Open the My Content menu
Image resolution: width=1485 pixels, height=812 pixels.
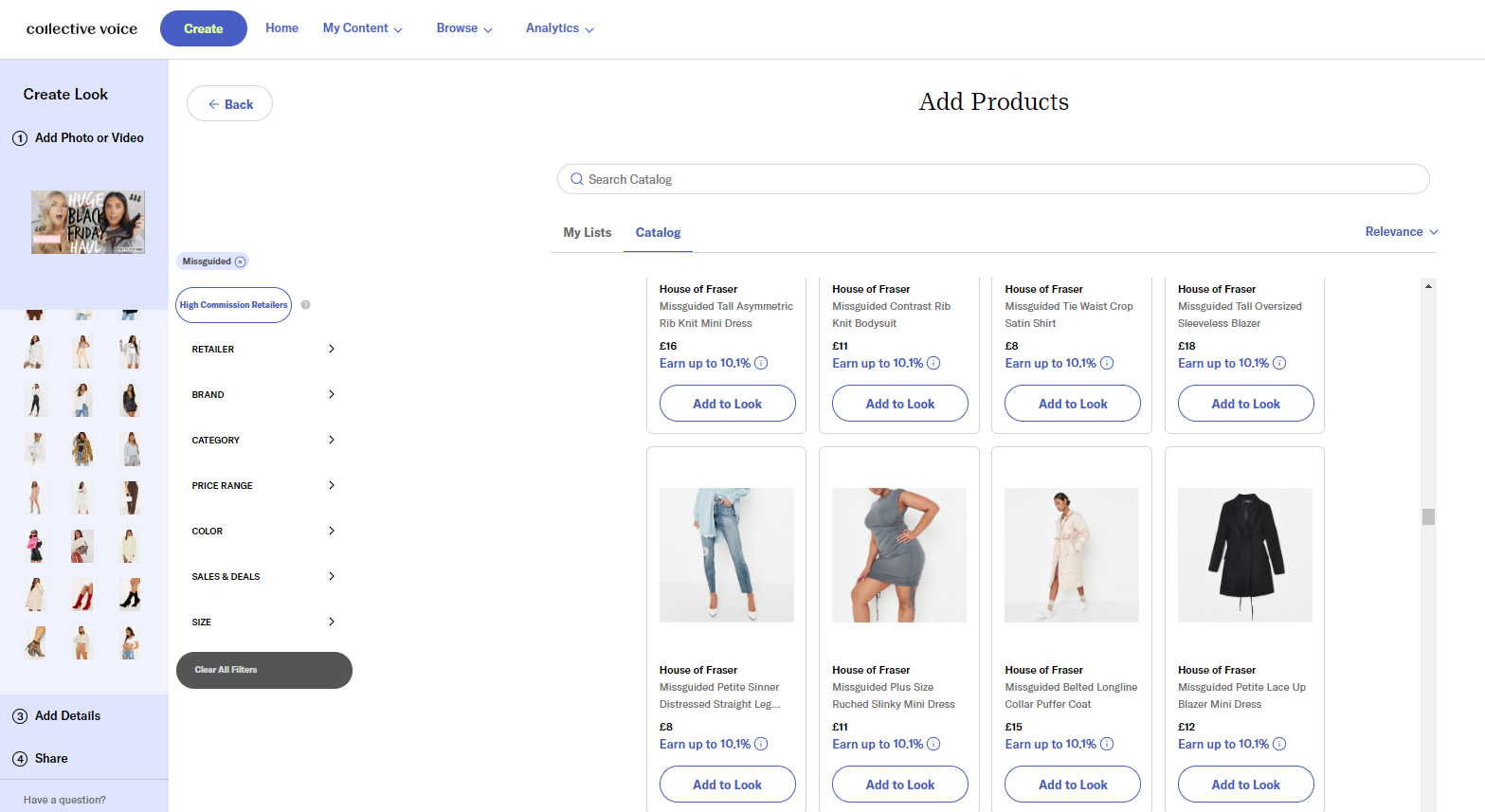pos(363,28)
